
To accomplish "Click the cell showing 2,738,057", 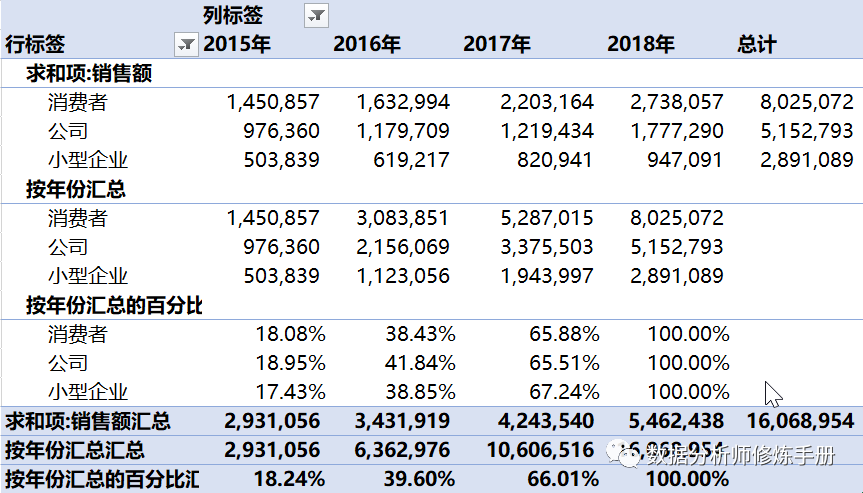I will point(676,102).
